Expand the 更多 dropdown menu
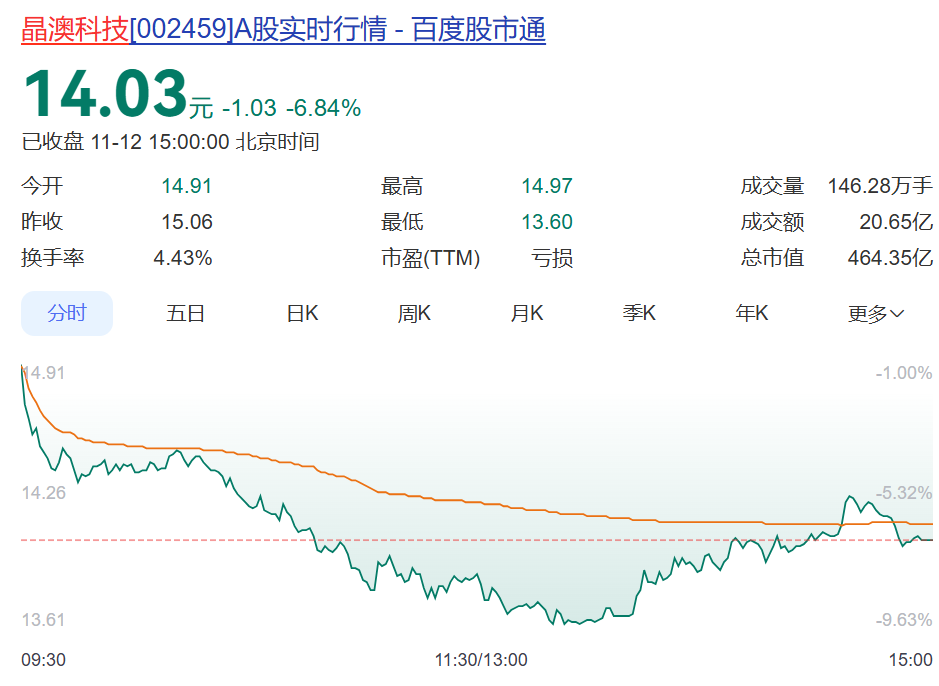Screen dimensions: 939x686 876,314
